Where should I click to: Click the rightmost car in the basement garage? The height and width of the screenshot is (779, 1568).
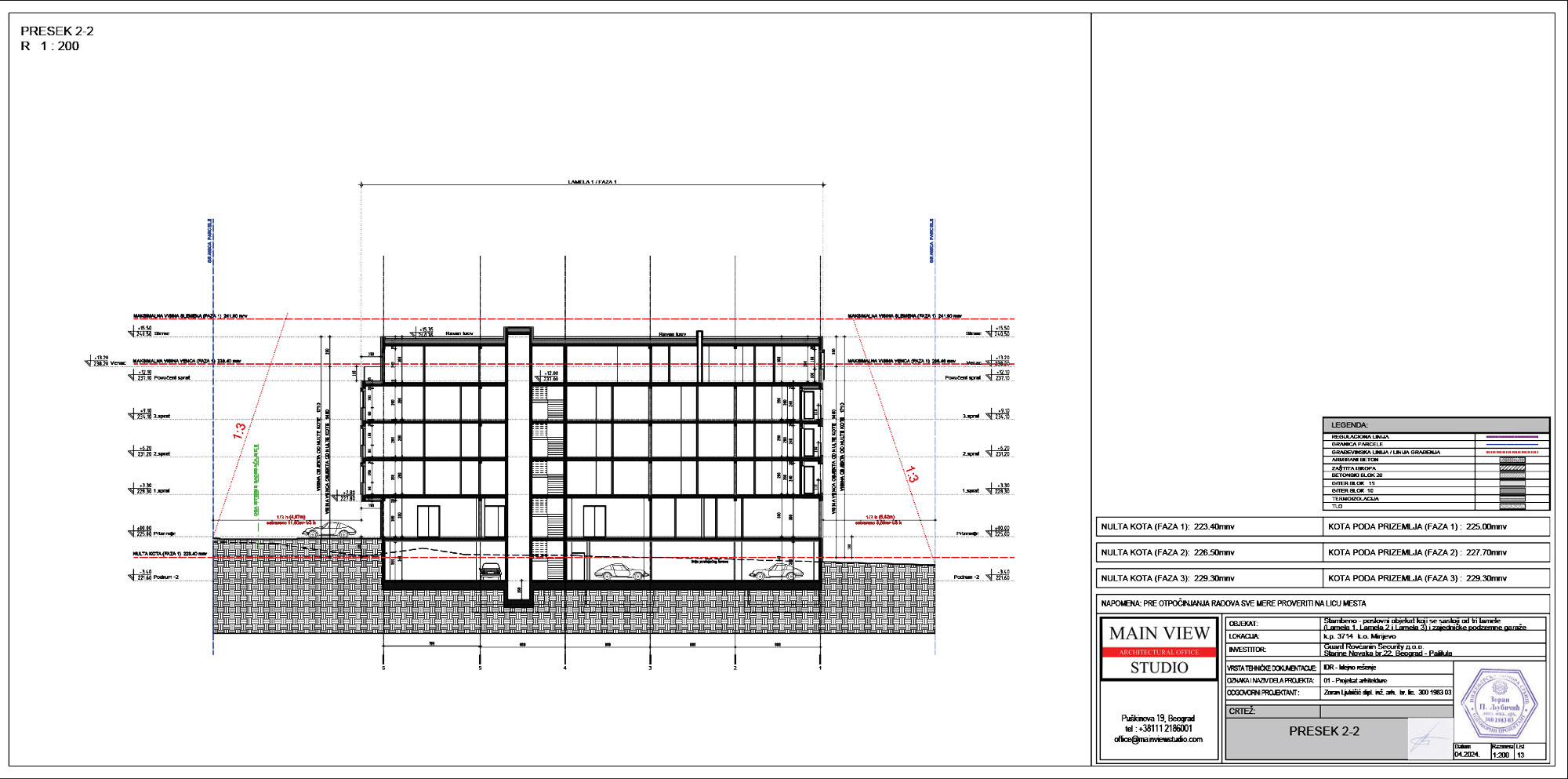(x=777, y=571)
